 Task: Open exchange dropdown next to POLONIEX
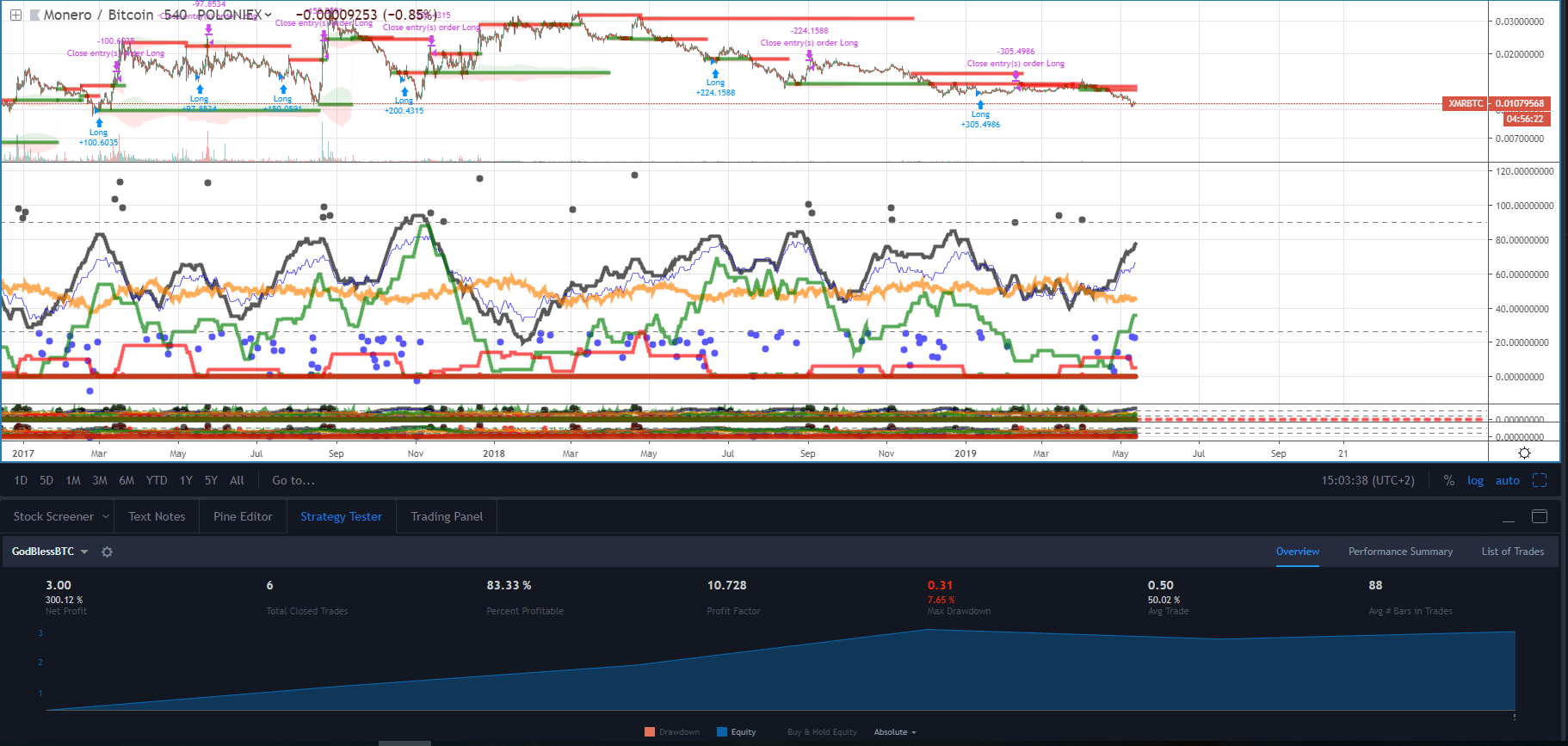coord(269,15)
